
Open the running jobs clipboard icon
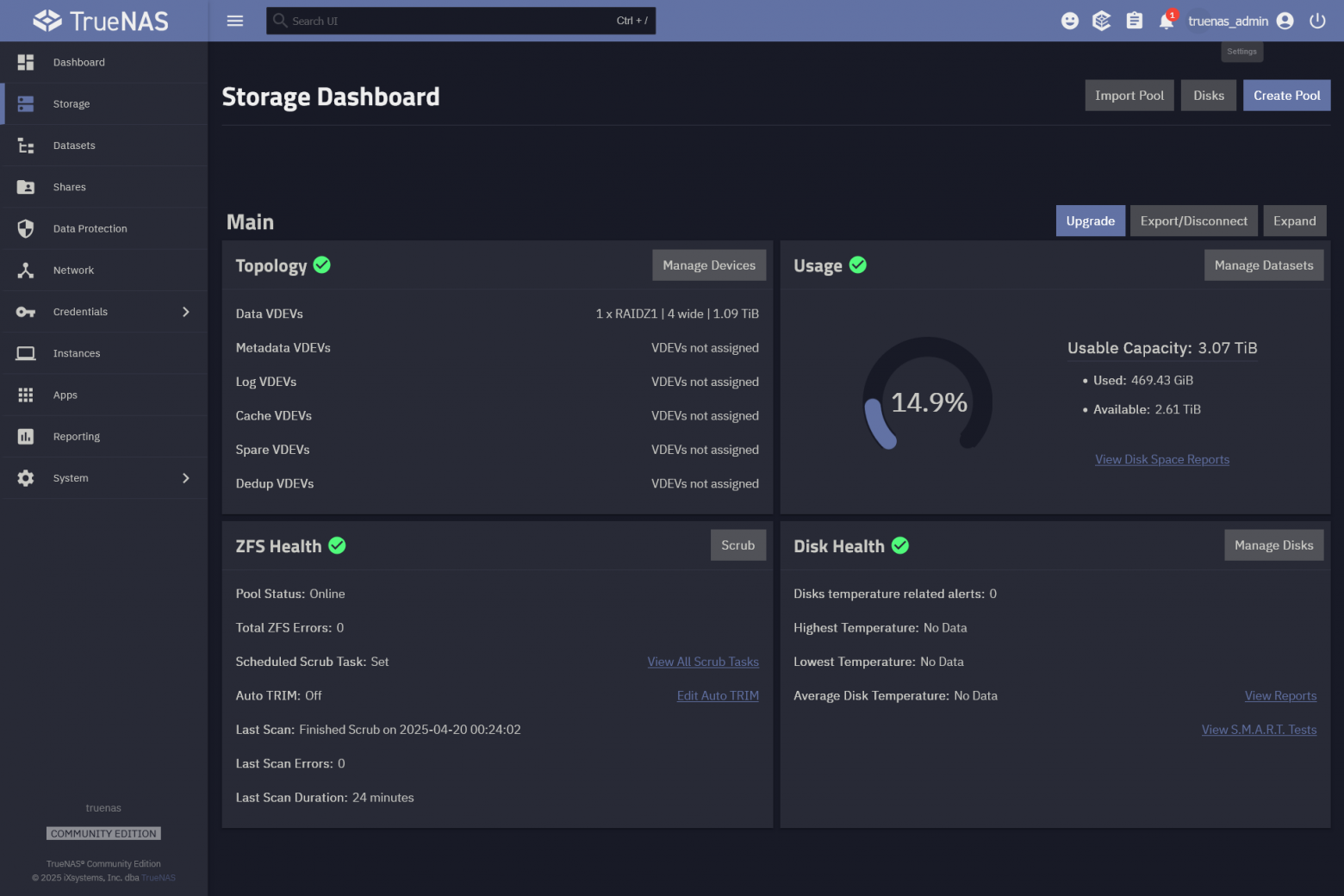pyautogui.click(x=1134, y=20)
